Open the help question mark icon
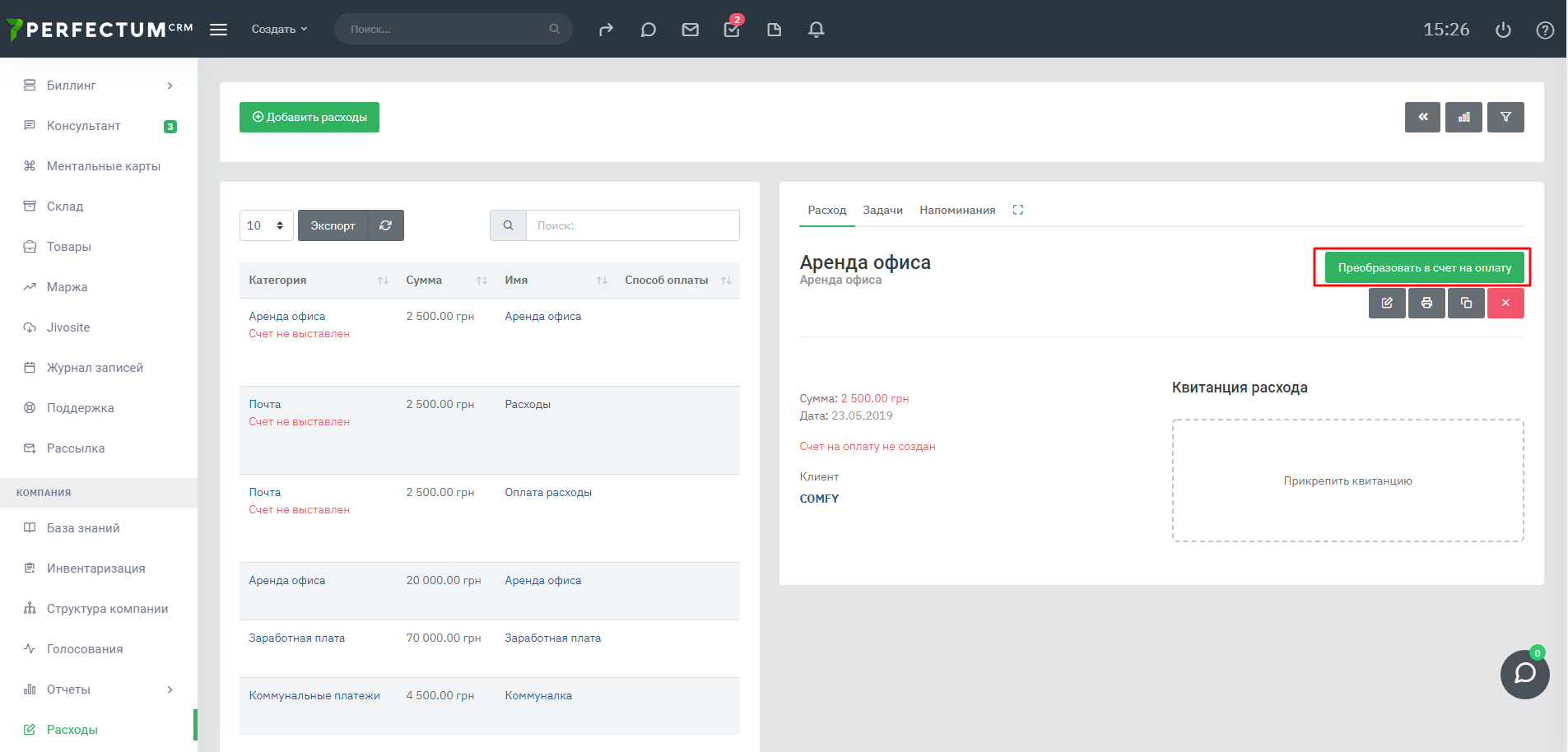Screen dimensions: 1568x752 tap(1545, 30)
